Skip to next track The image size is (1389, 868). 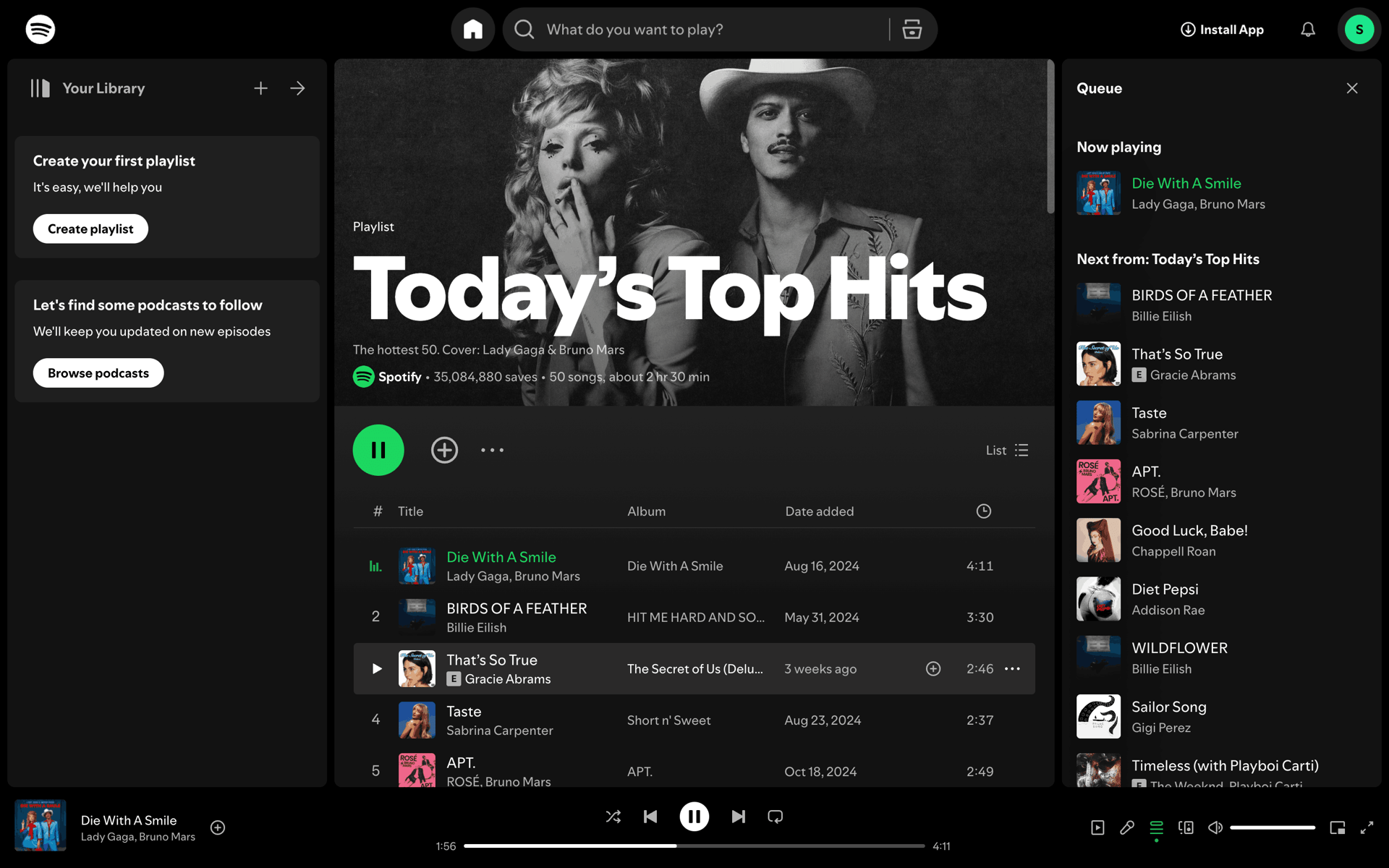tap(738, 817)
